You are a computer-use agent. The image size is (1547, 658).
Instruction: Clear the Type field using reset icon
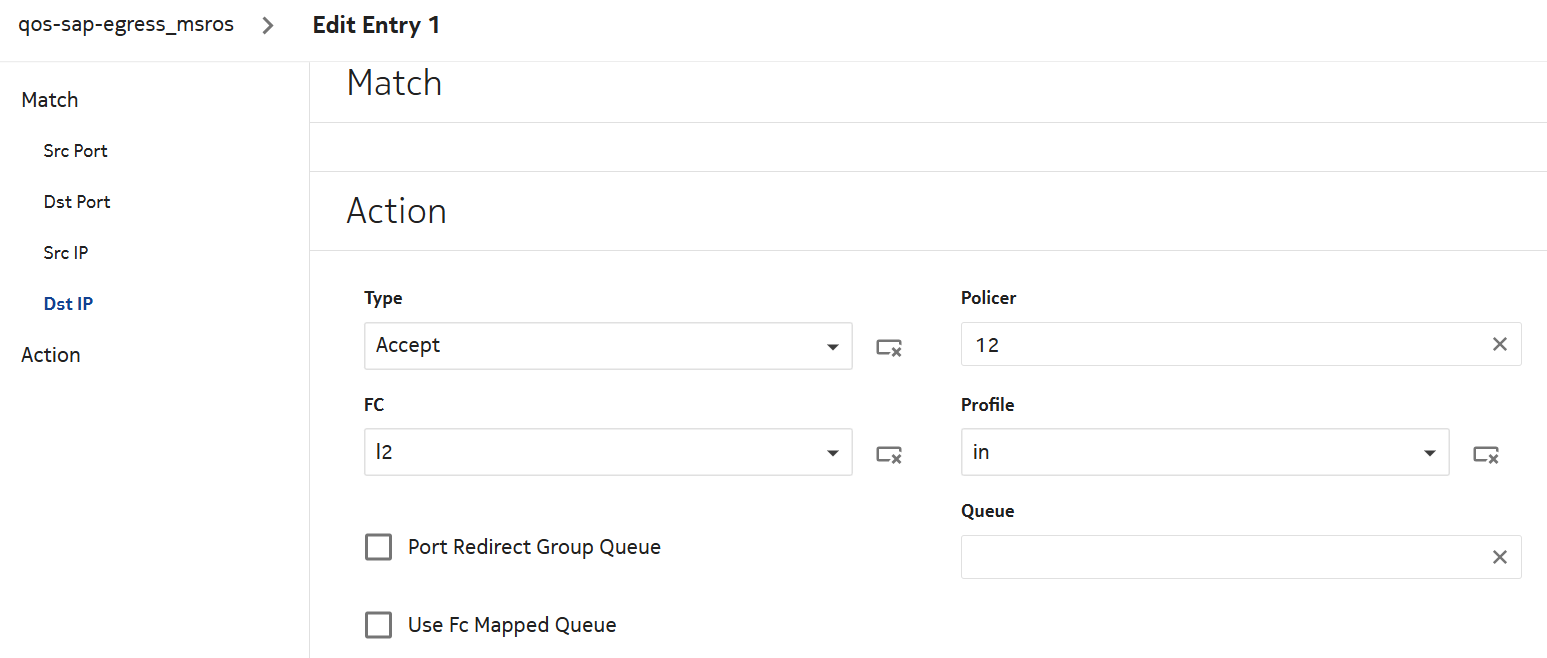(889, 347)
